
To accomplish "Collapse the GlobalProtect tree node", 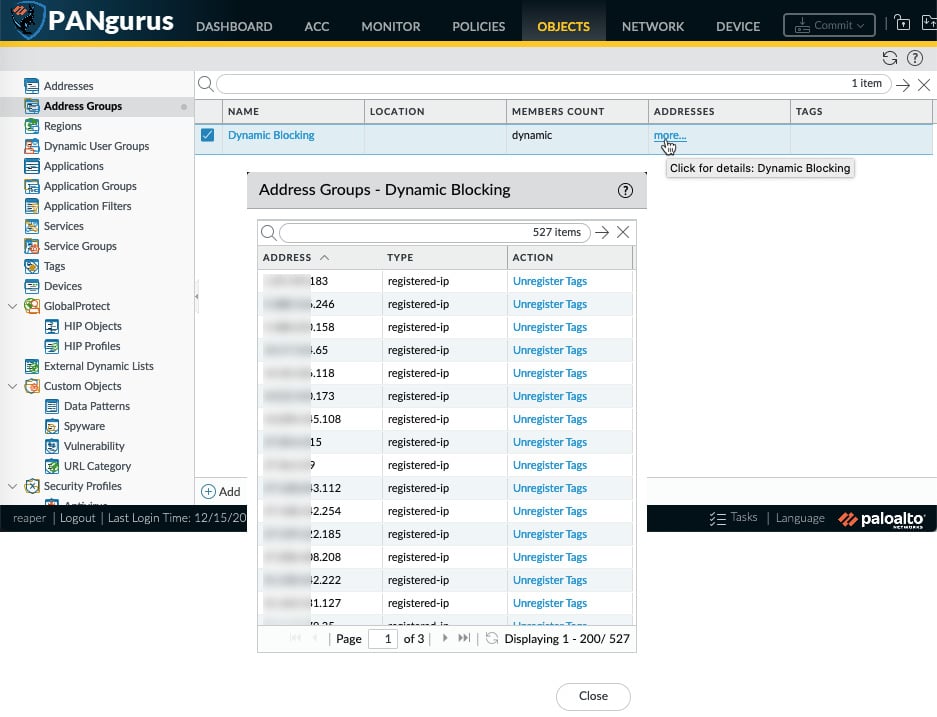I will (x=12, y=307).
